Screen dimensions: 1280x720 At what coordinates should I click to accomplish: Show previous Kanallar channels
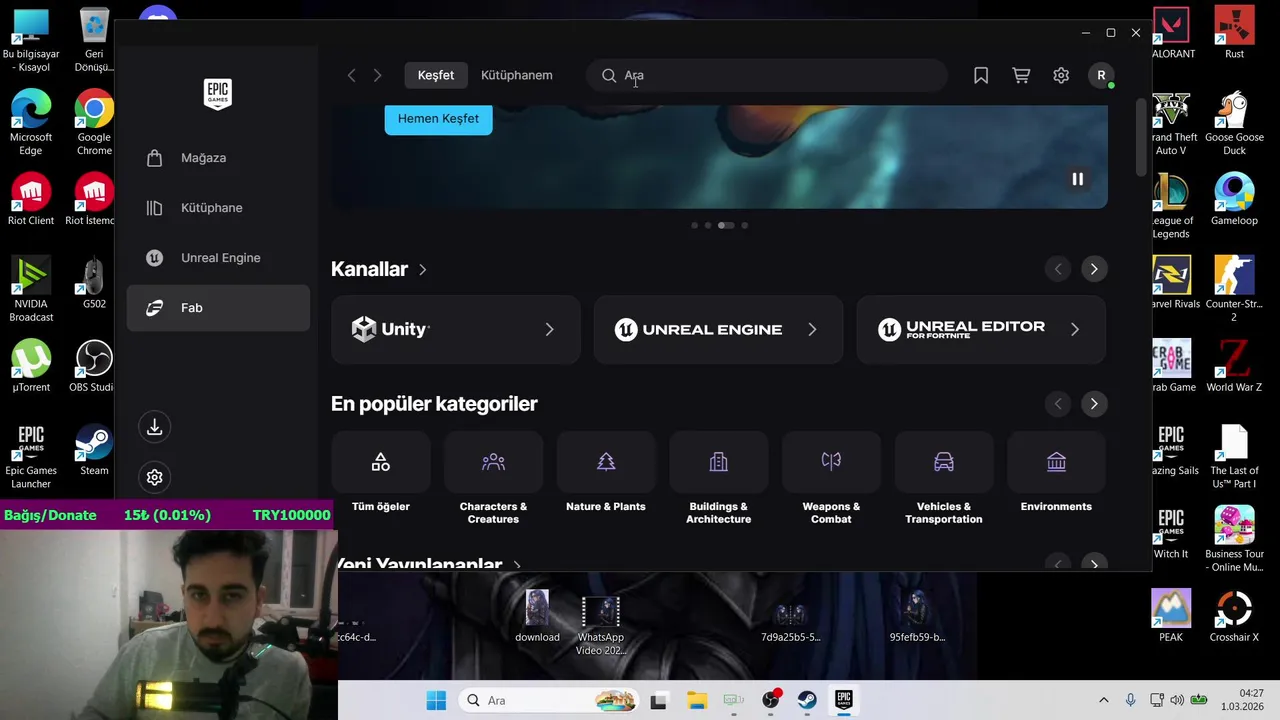coord(1058,269)
